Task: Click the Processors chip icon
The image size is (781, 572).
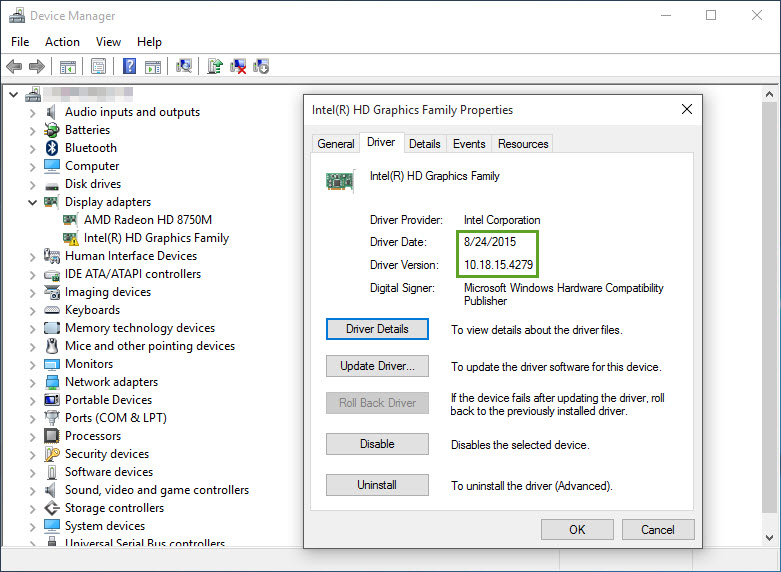Action: [52, 436]
